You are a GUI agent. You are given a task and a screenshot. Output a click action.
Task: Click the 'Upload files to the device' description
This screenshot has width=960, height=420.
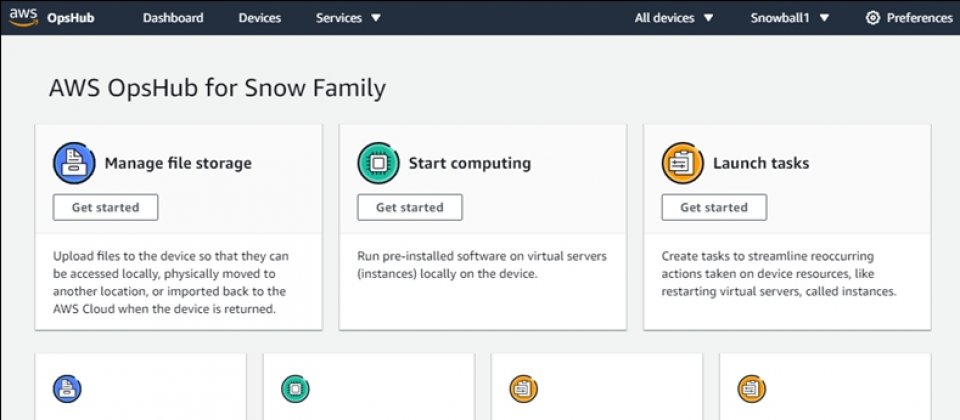[x=171, y=282]
